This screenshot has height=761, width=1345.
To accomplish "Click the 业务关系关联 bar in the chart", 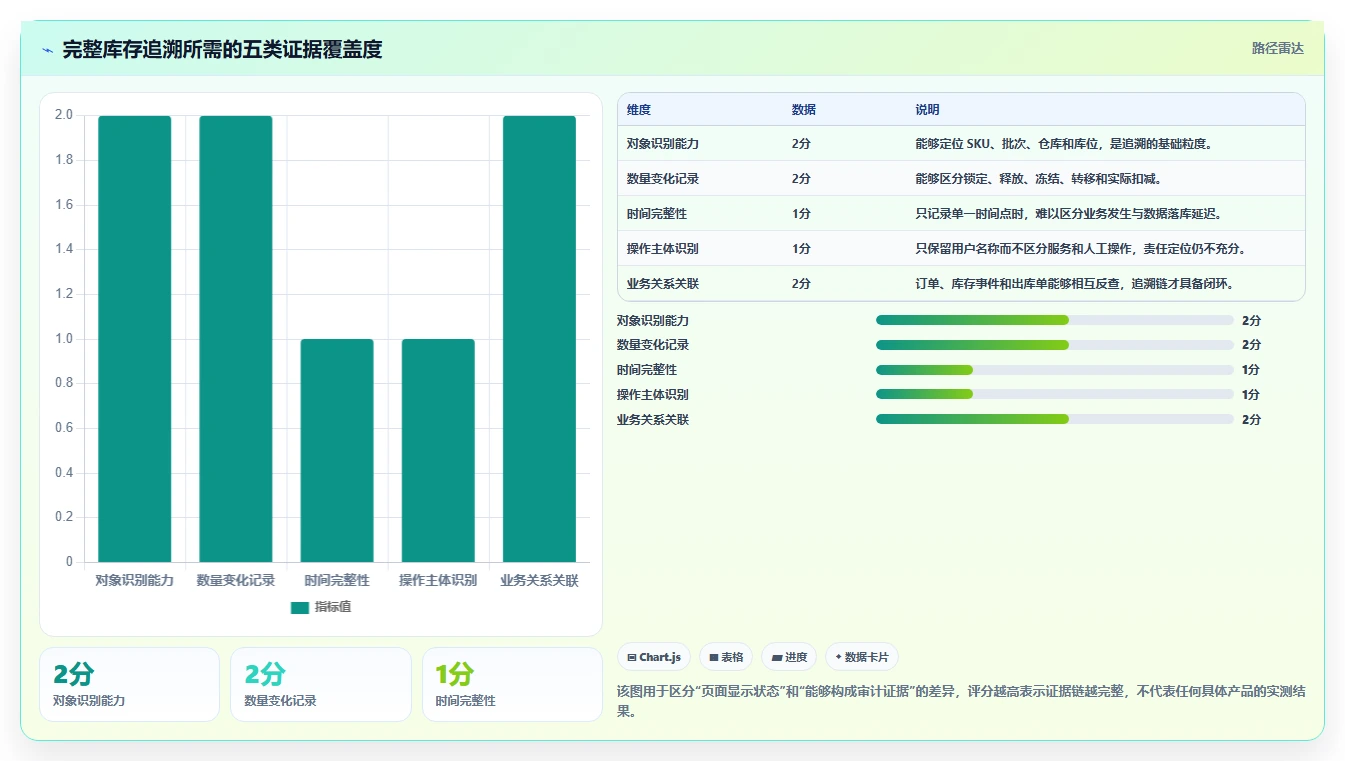I will pos(539,339).
